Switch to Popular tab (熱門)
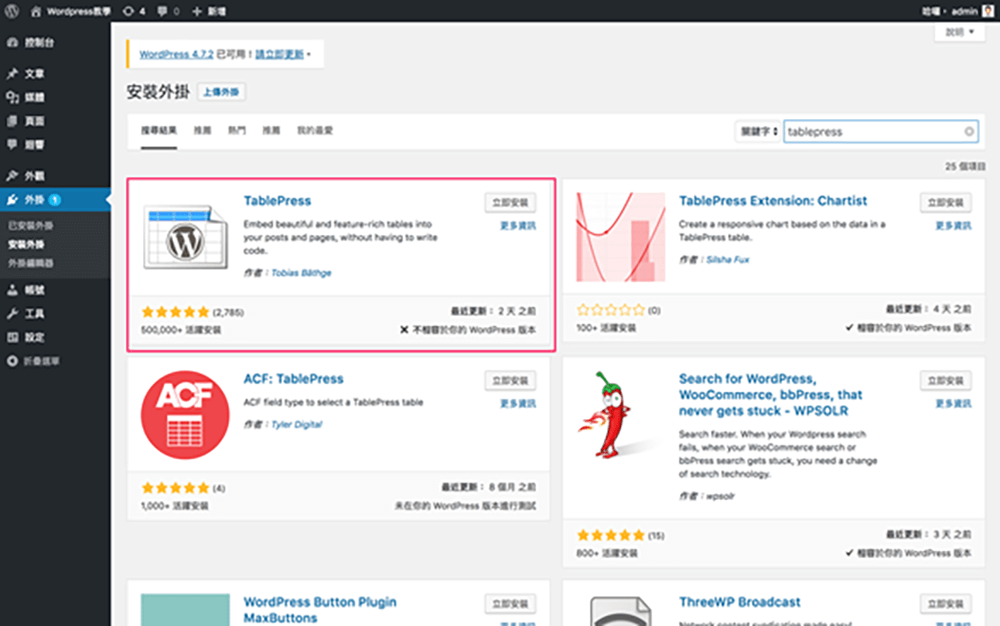Viewport: 1000px width, 626px height. coord(237,130)
